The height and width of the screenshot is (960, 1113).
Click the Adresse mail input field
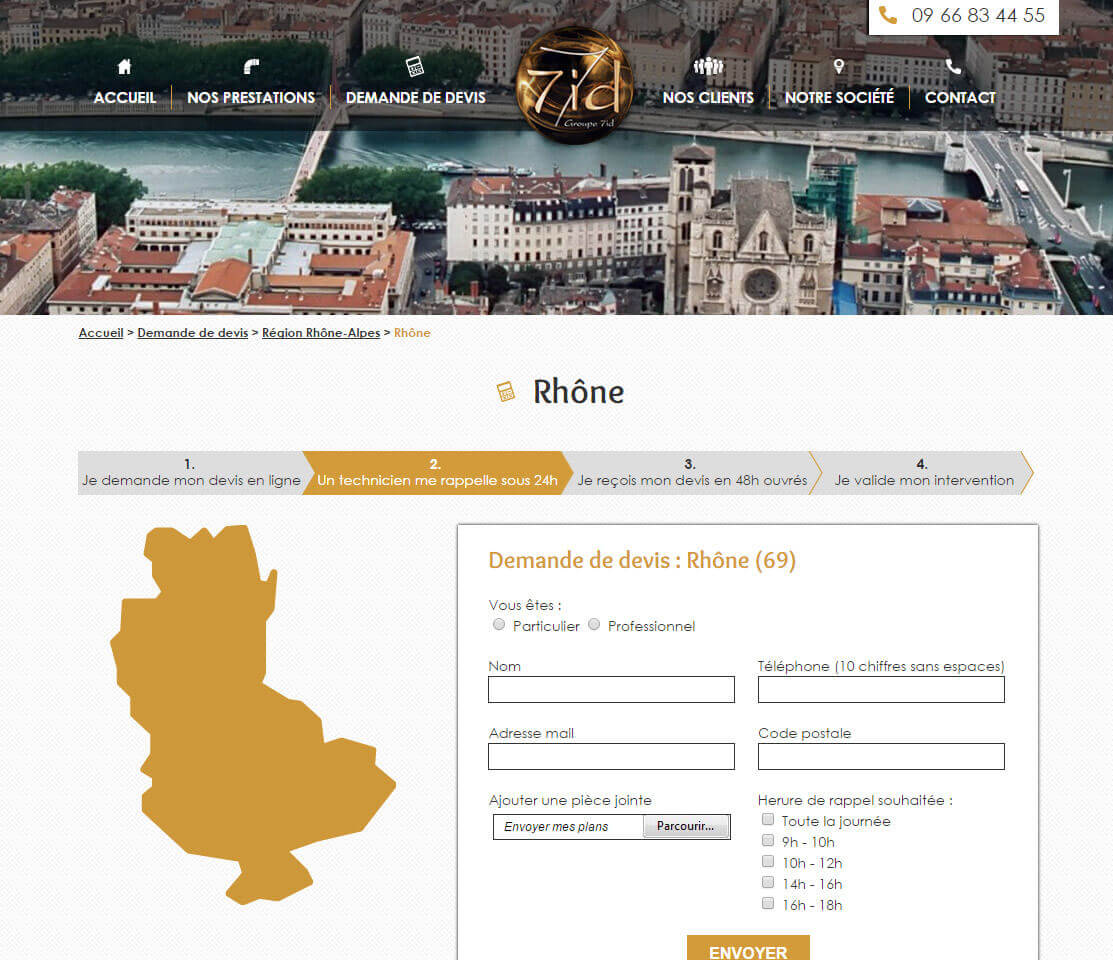pos(611,757)
